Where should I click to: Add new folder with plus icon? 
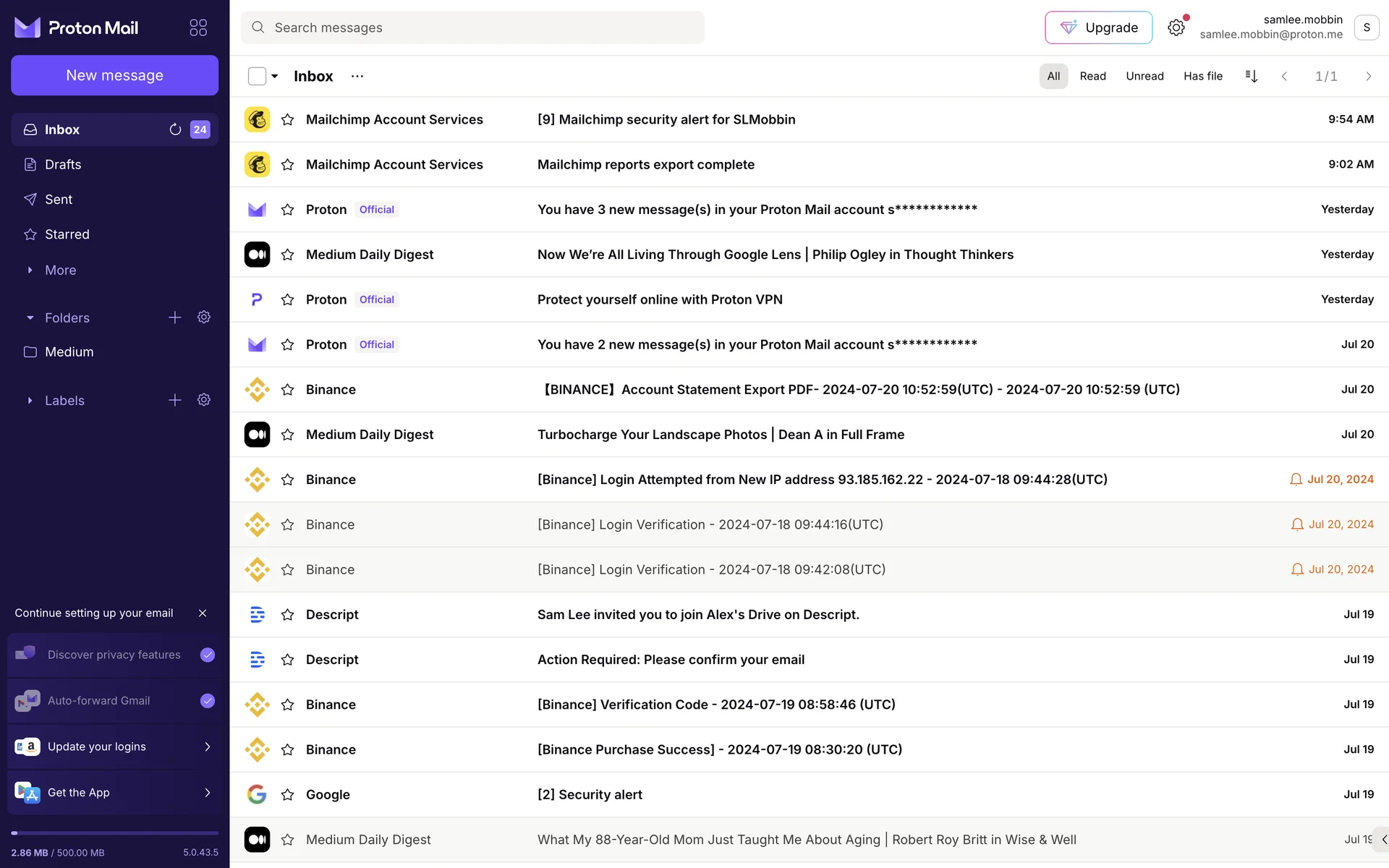click(175, 318)
